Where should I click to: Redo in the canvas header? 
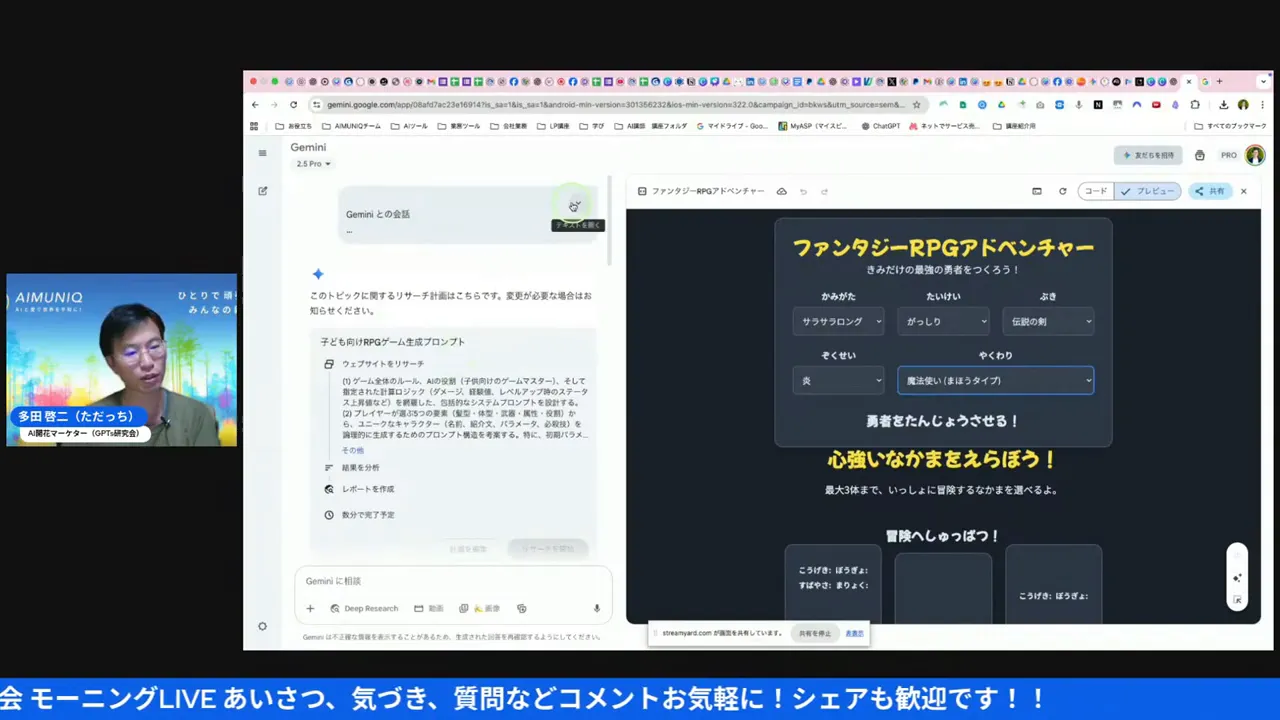(x=824, y=191)
